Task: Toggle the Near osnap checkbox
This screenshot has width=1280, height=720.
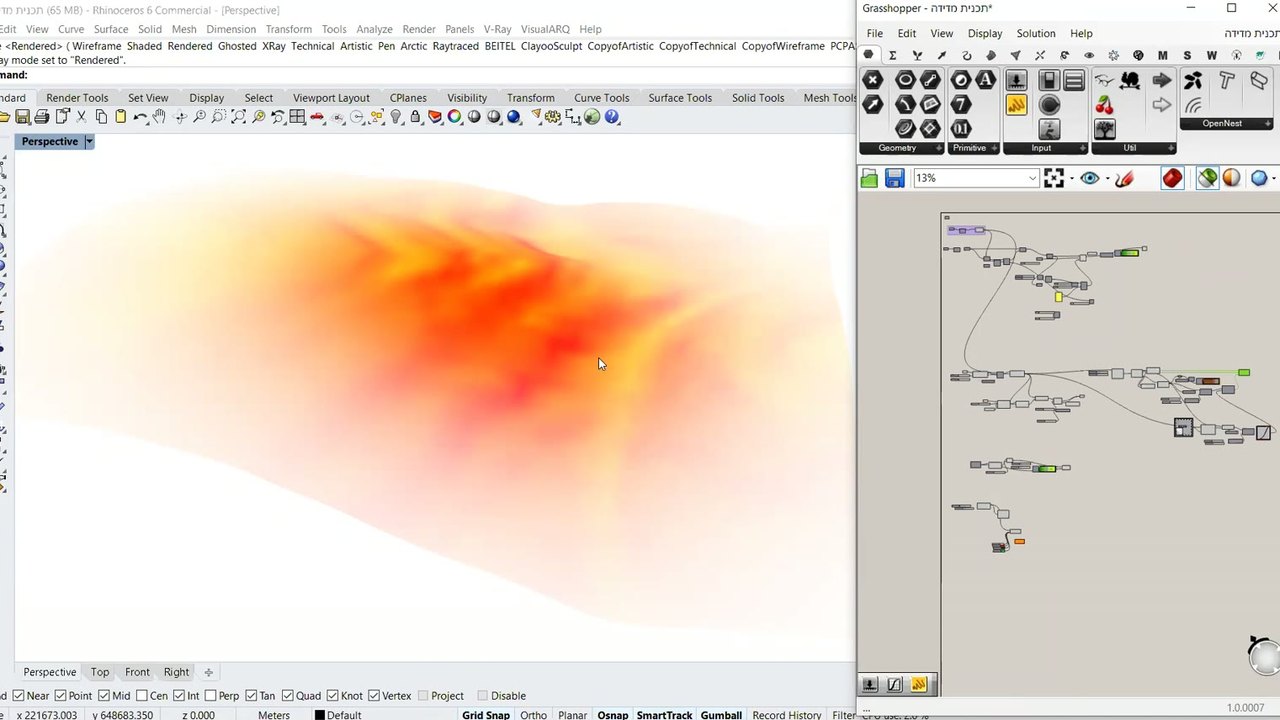Action: [19, 696]
